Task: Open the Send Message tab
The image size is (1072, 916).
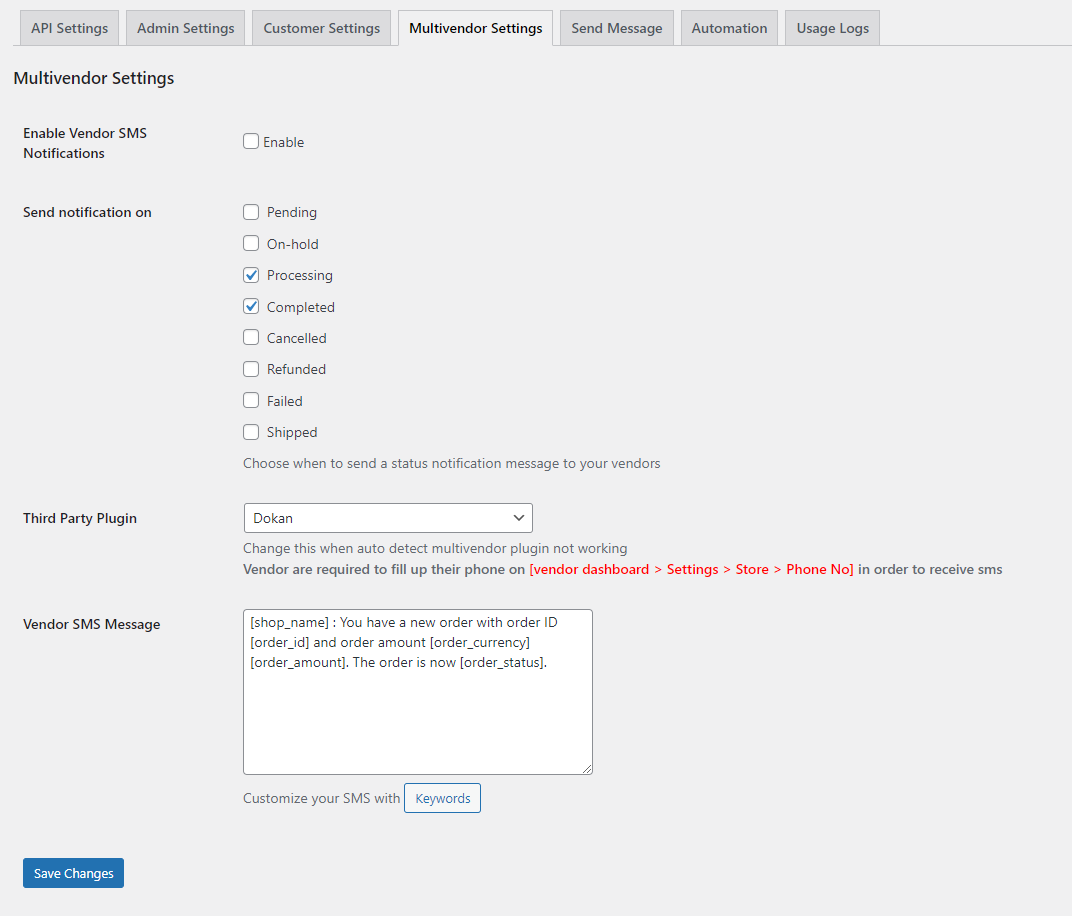Action: click(616, 28)
